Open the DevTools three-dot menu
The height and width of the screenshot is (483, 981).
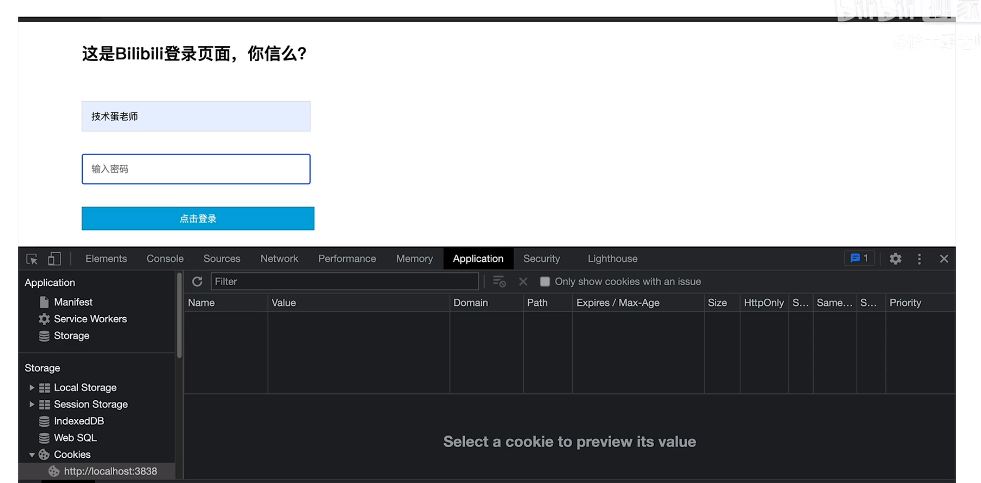click(919, 258)
